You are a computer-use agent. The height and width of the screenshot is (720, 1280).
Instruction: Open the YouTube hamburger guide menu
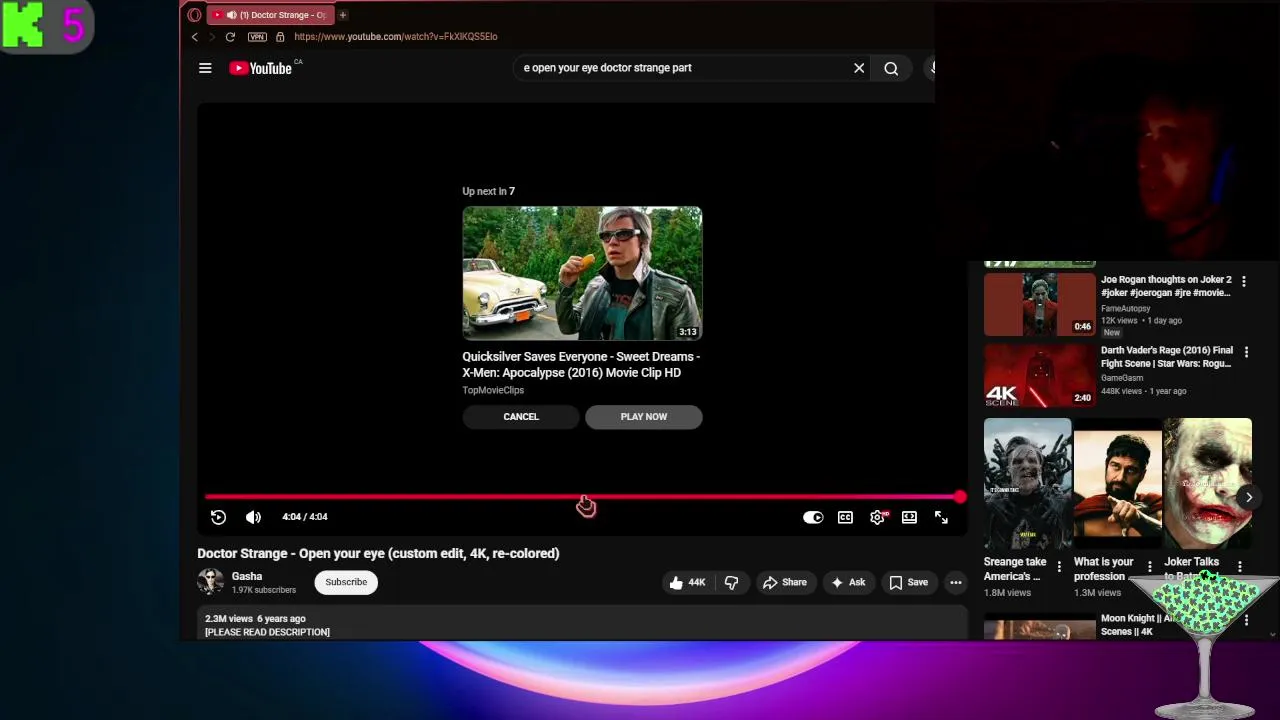point(205,68)
